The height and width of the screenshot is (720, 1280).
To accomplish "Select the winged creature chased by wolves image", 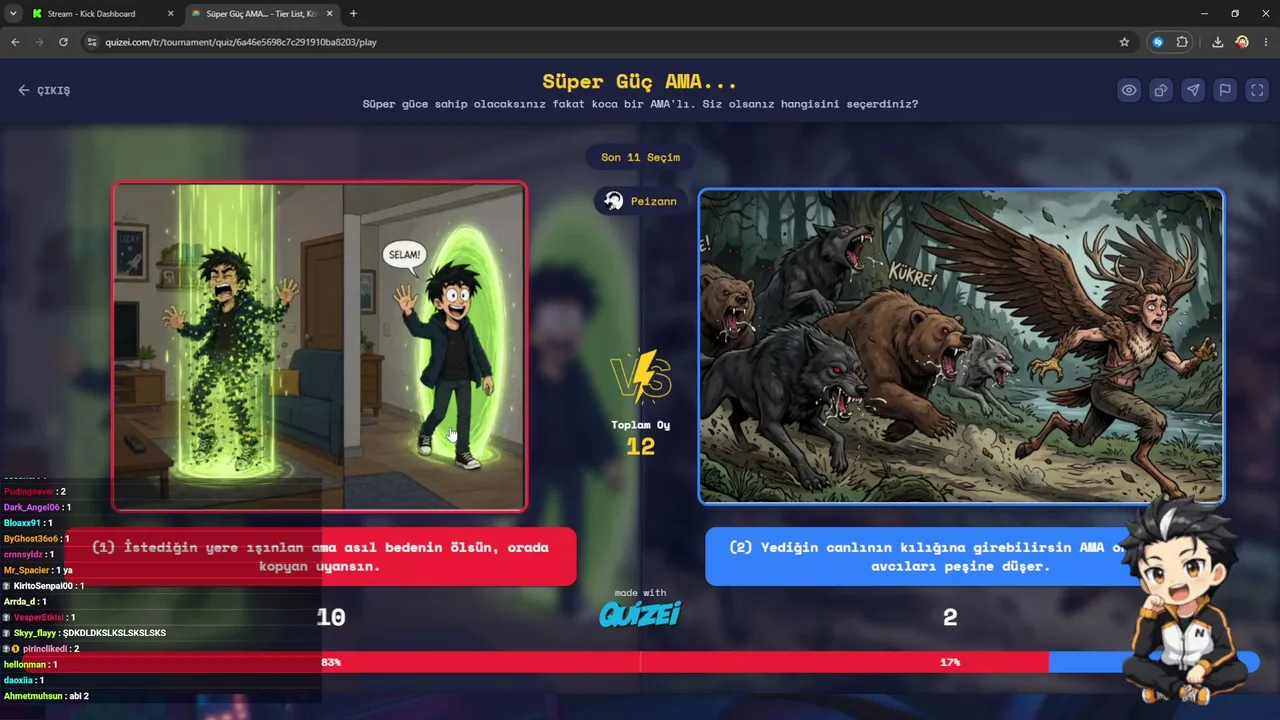I will (961, 346).
